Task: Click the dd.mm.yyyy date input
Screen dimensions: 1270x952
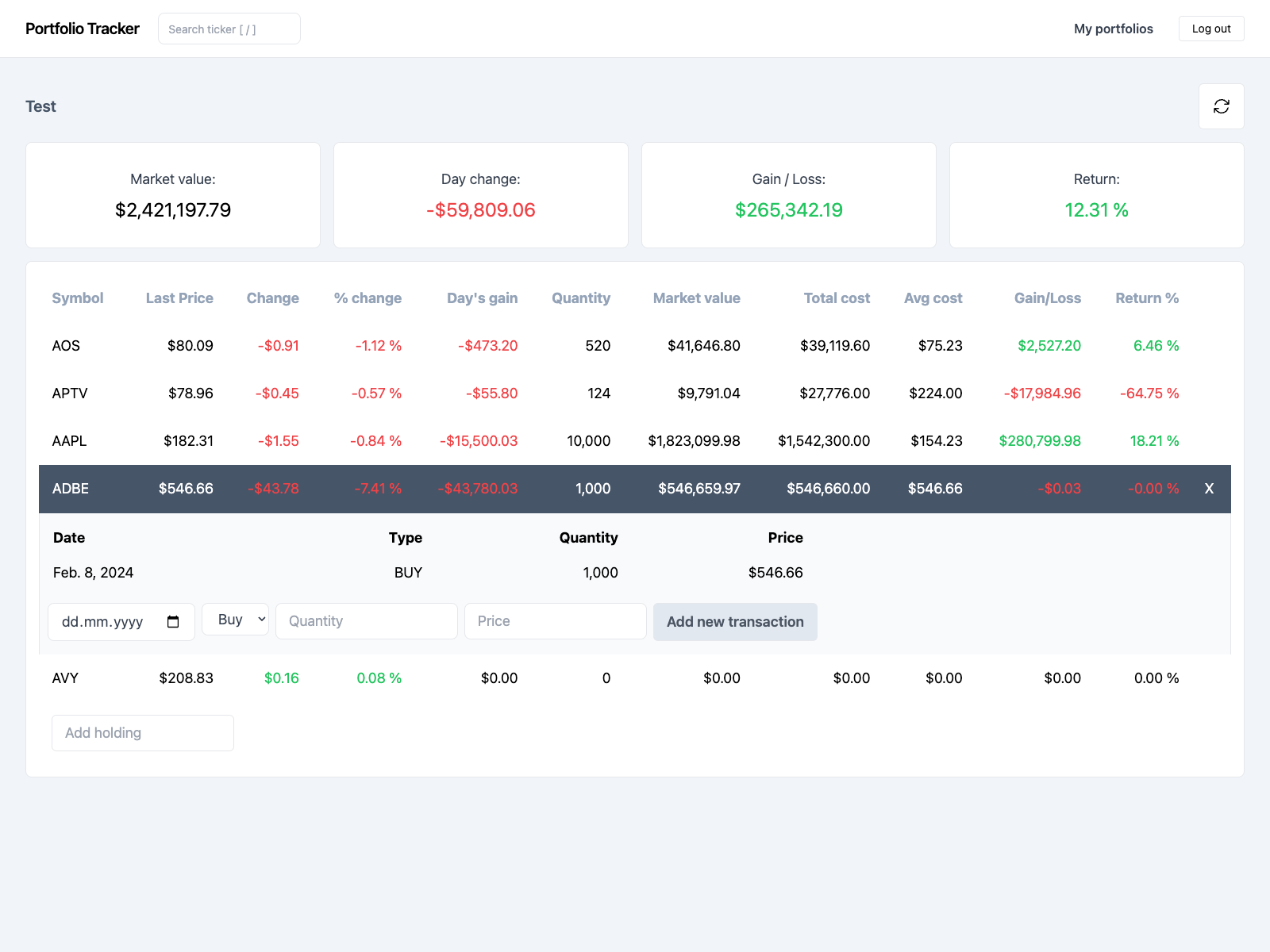Action: [121, 622]
